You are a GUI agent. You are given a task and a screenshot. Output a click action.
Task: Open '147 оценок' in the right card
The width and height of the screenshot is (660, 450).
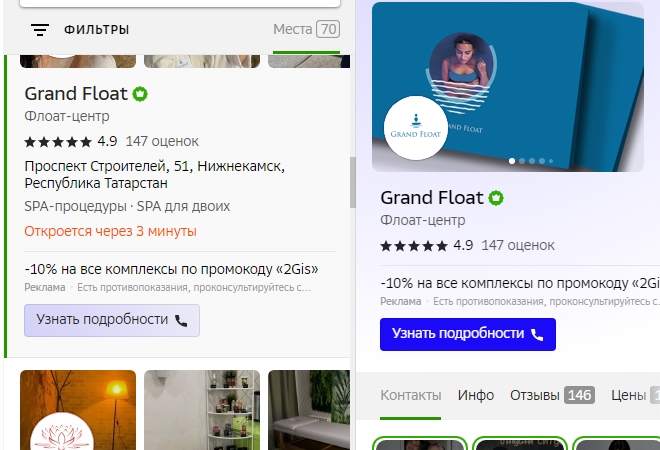tap(517, 245)
